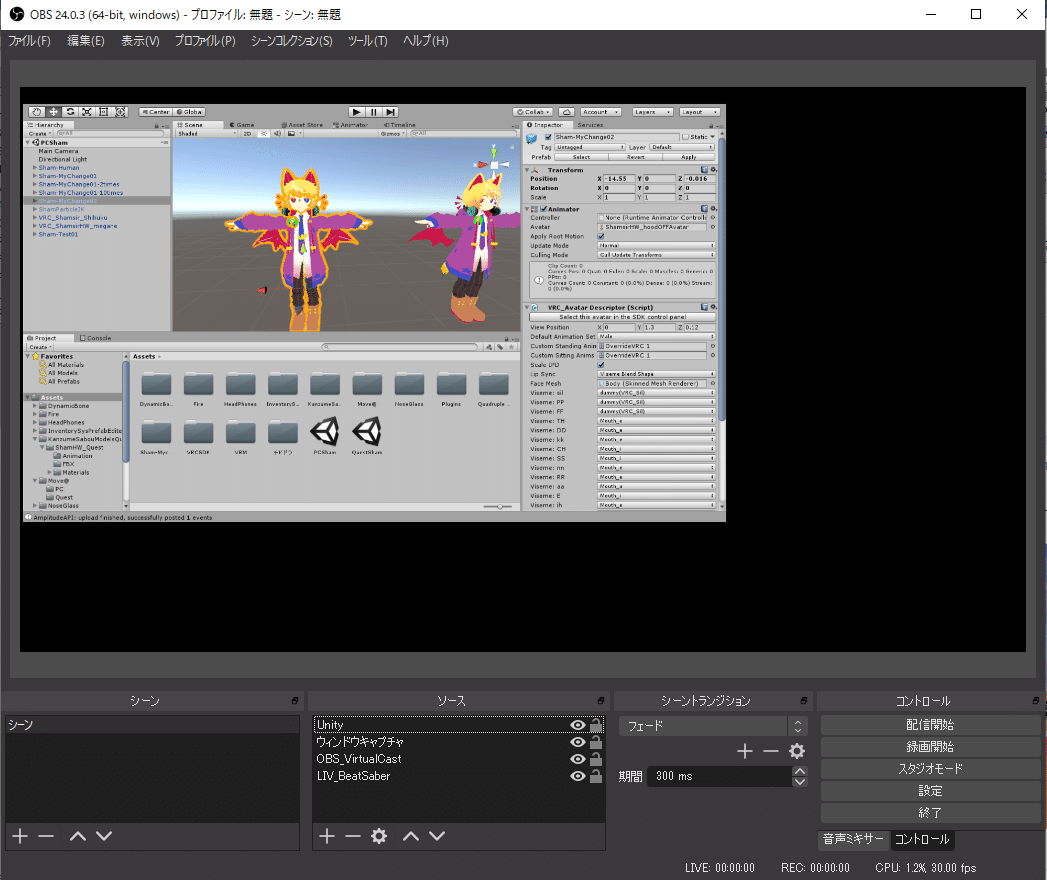This screenshot has height=880, width=1047.
Task: Open the 表示(V) menu
Action: click(140, 41)
